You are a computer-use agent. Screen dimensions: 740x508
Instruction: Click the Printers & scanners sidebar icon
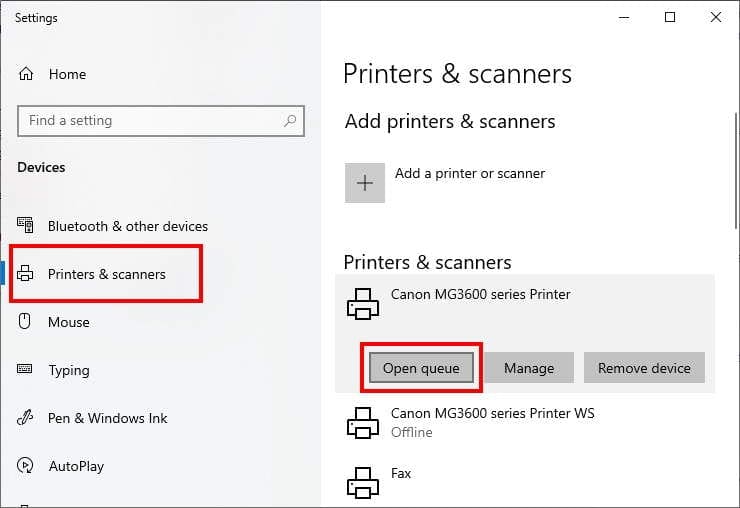[25, 273]
